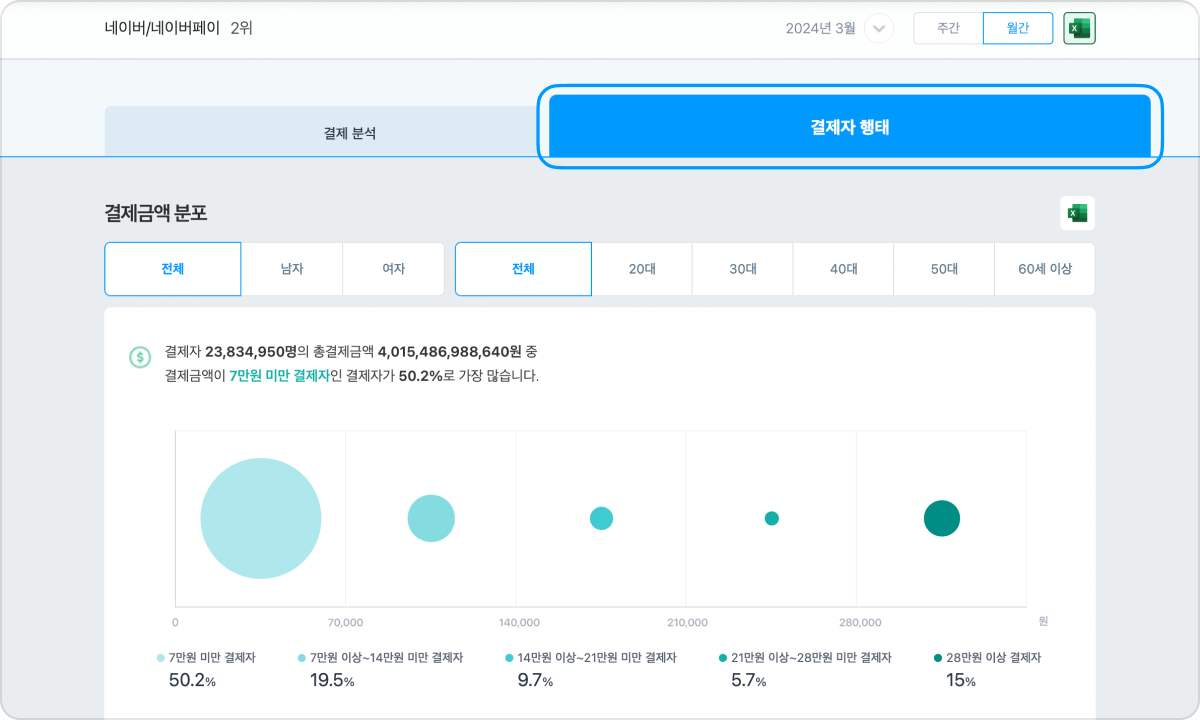Select 전체 in the age filter

coord(523,269)
